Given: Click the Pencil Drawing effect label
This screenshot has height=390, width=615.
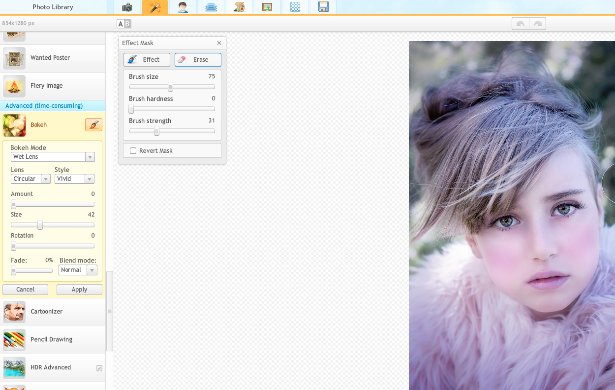Looking at the screenshot, I should click(51, 340).
